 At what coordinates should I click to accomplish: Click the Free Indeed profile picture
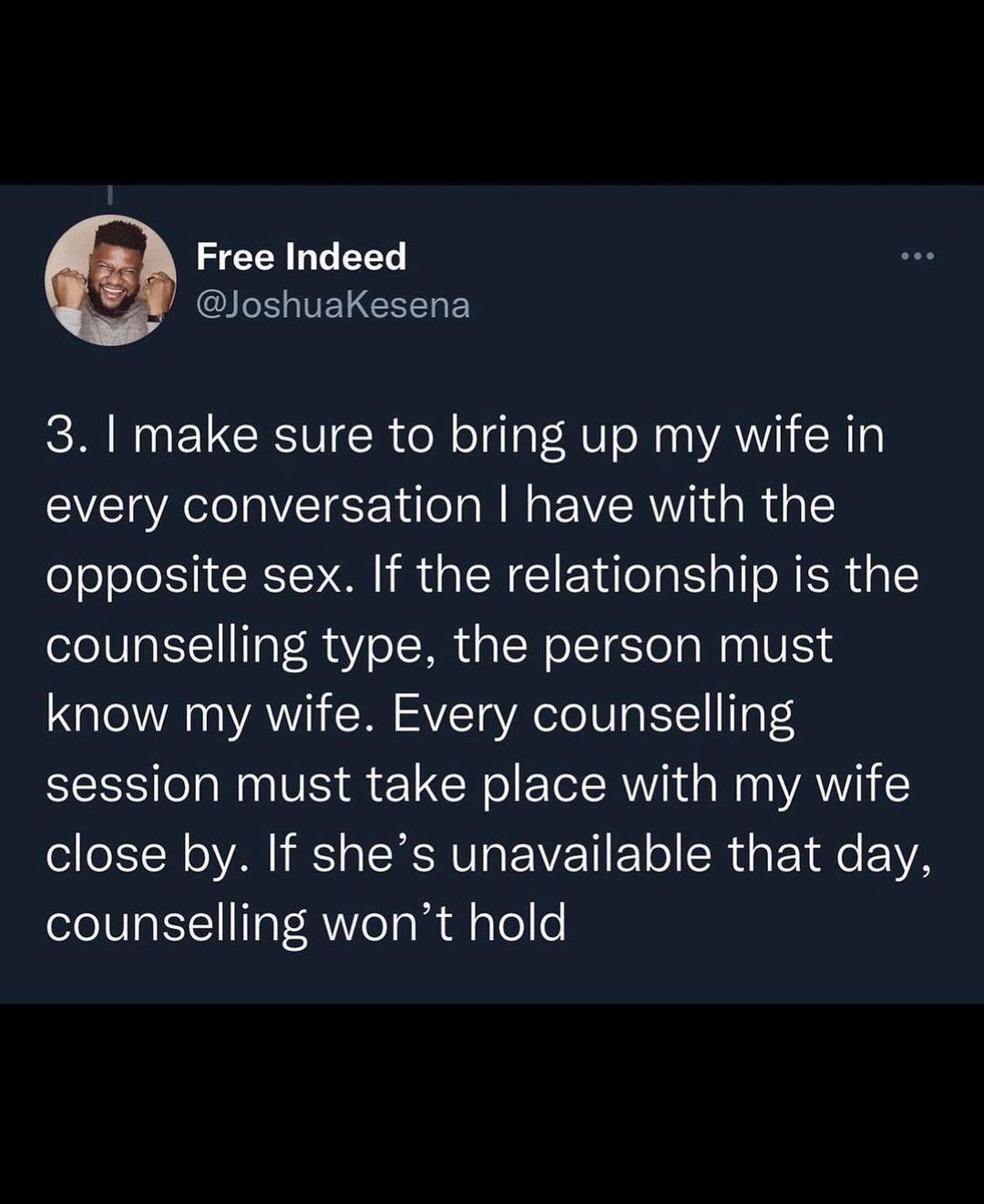point(110,281)
